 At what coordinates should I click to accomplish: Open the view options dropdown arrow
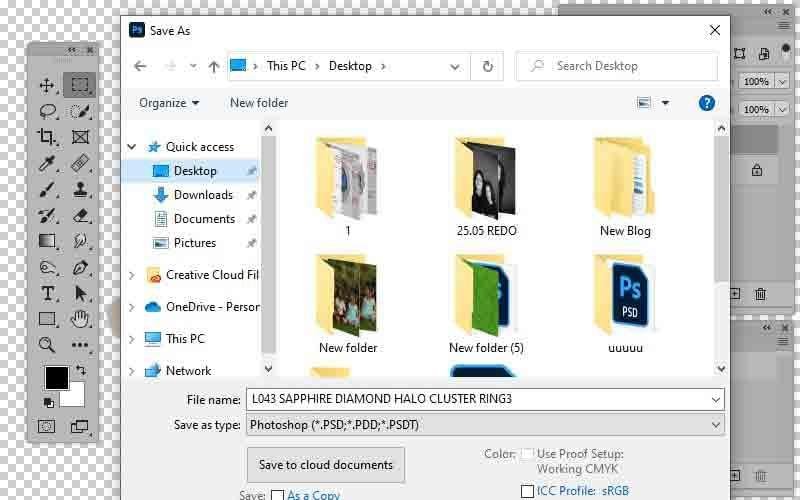[x=665, y=103]
